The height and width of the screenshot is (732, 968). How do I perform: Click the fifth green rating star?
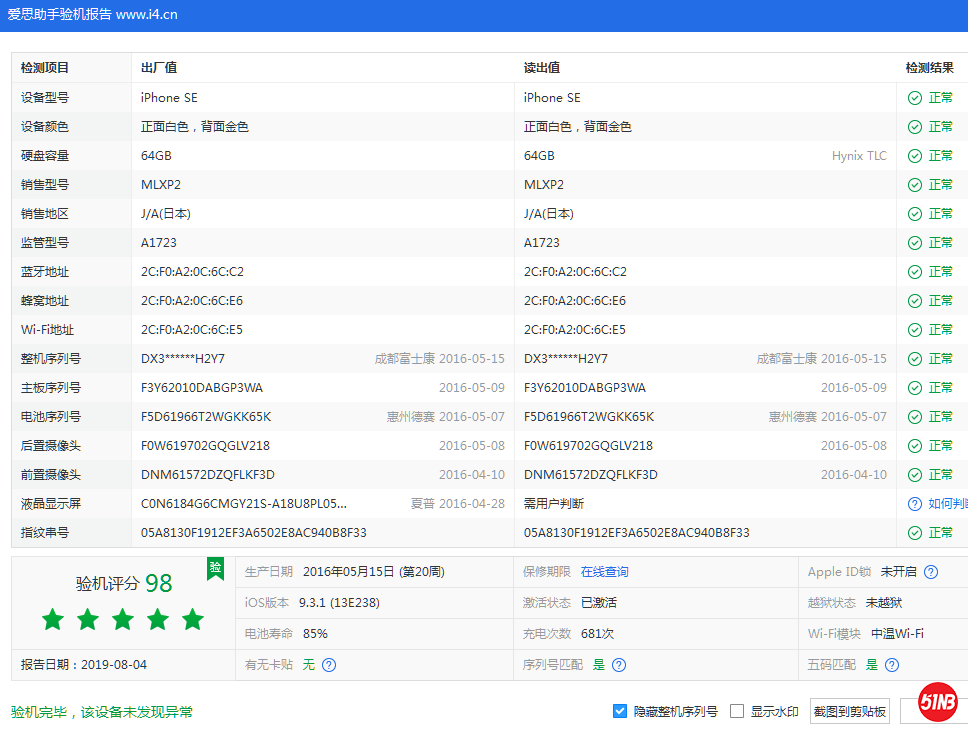[x=192, y=620]
